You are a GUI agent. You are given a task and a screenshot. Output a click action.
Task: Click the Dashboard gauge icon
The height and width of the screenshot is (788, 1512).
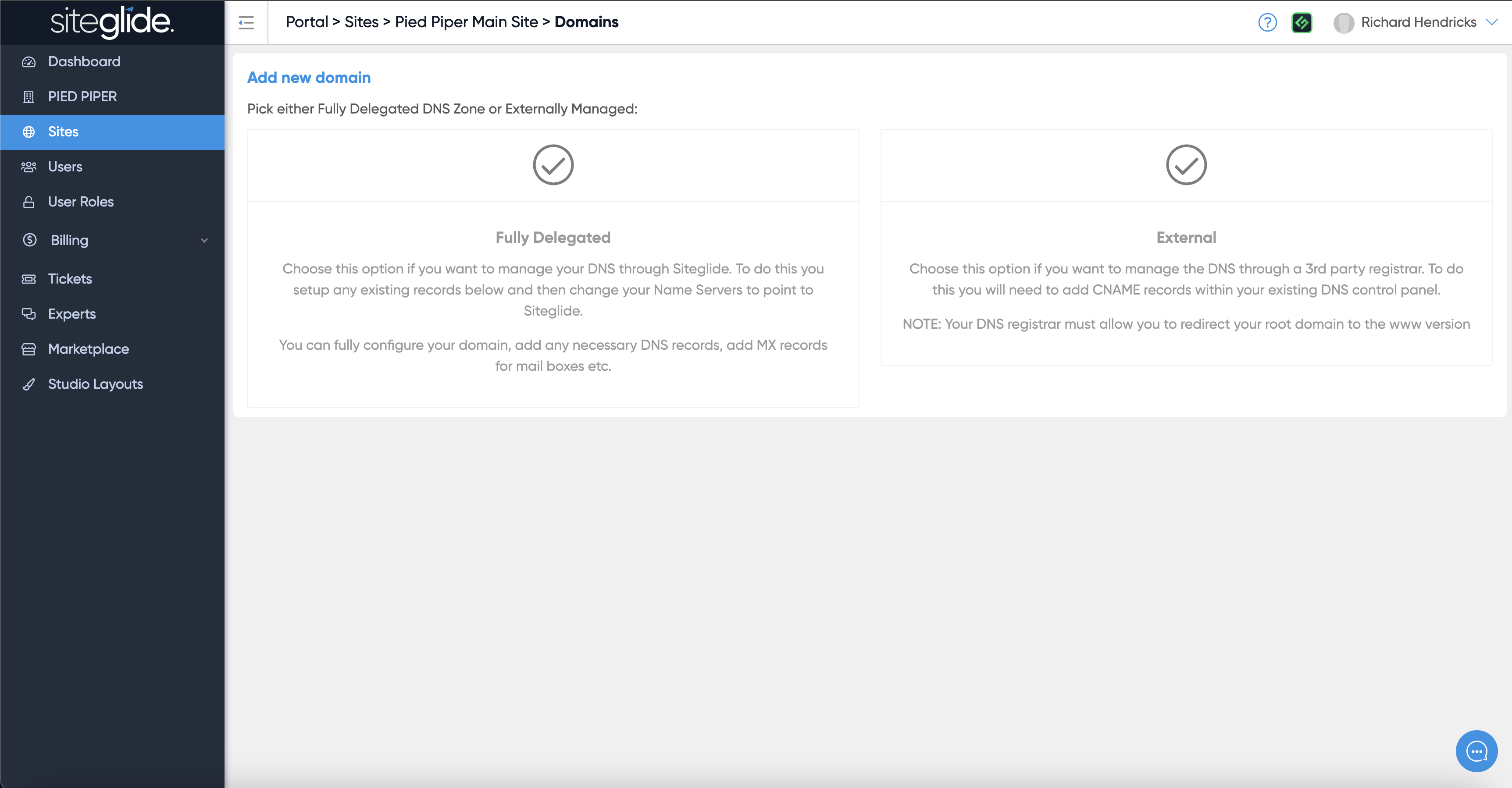29,62
